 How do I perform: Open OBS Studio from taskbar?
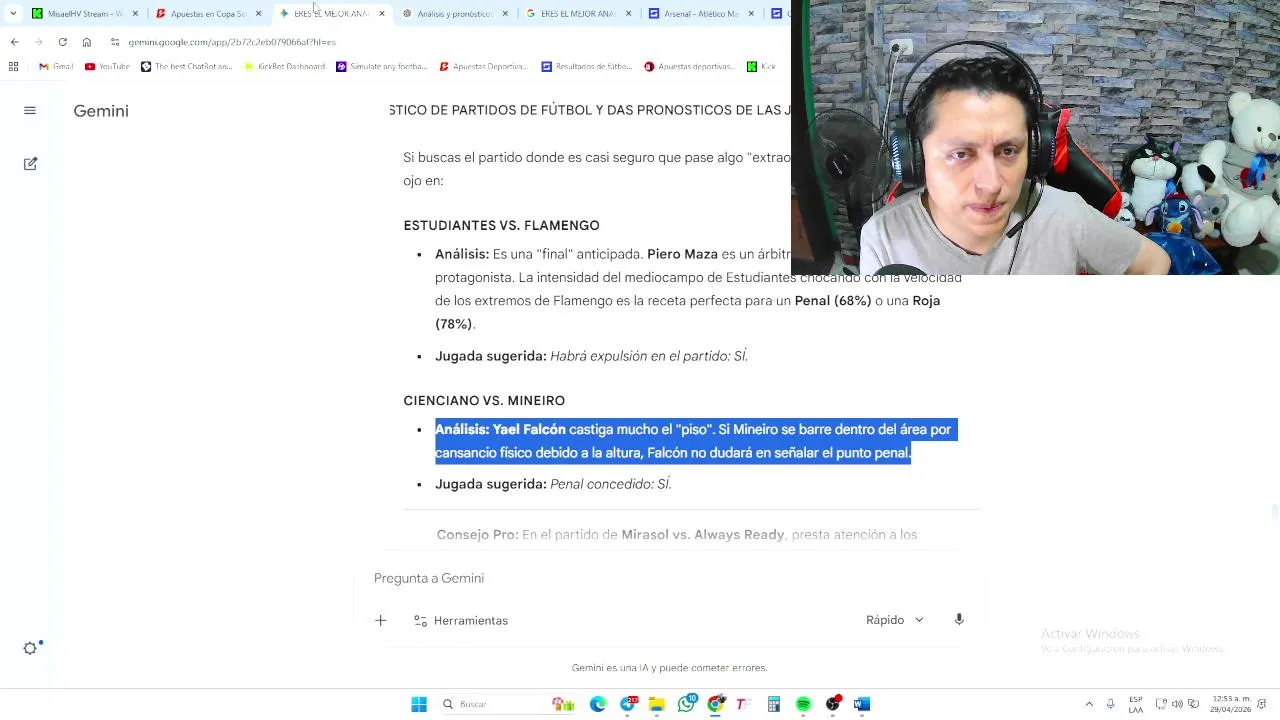(x=833, y=704)
